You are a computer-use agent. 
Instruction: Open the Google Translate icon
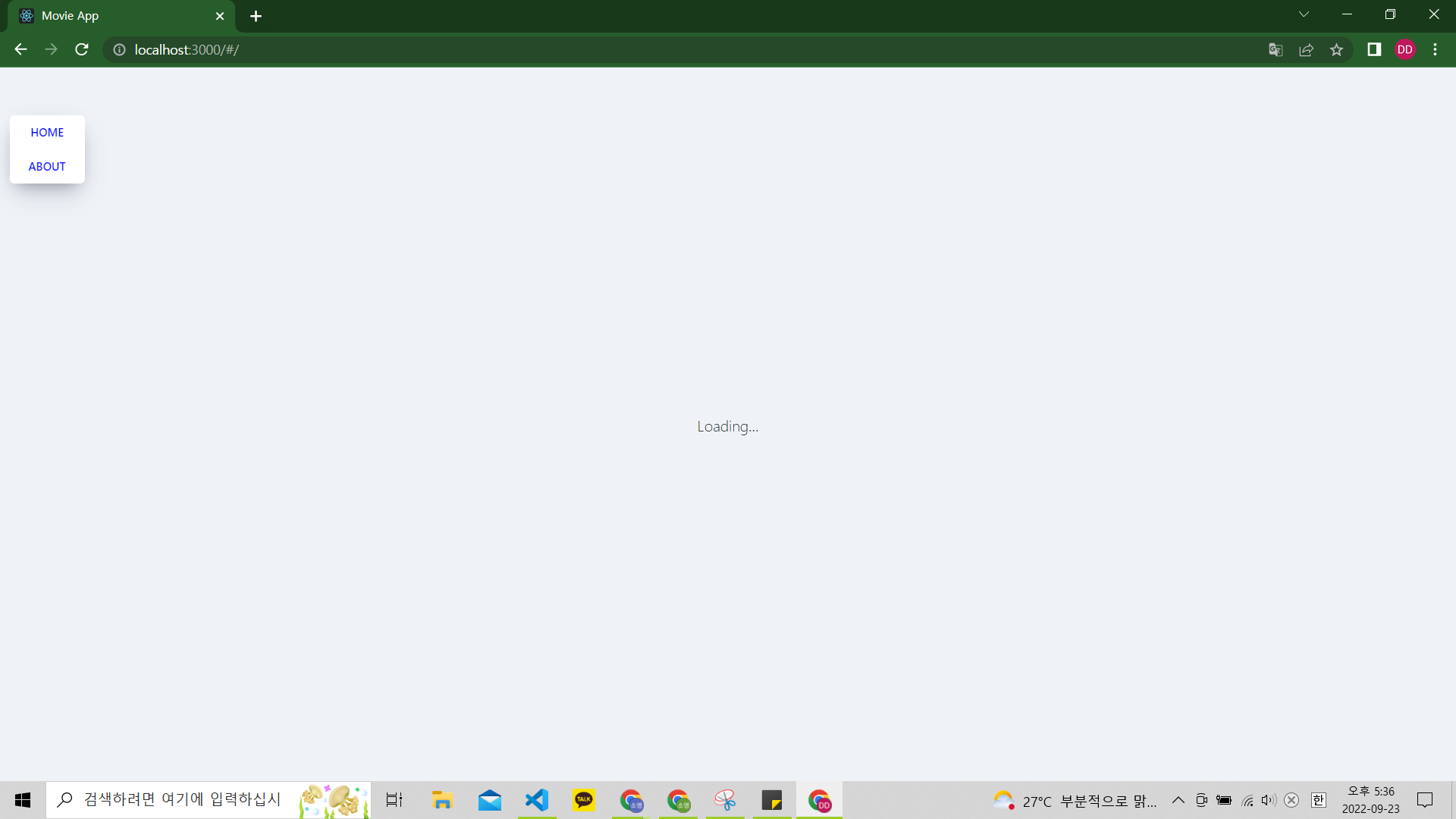[x=1276, y=50]
